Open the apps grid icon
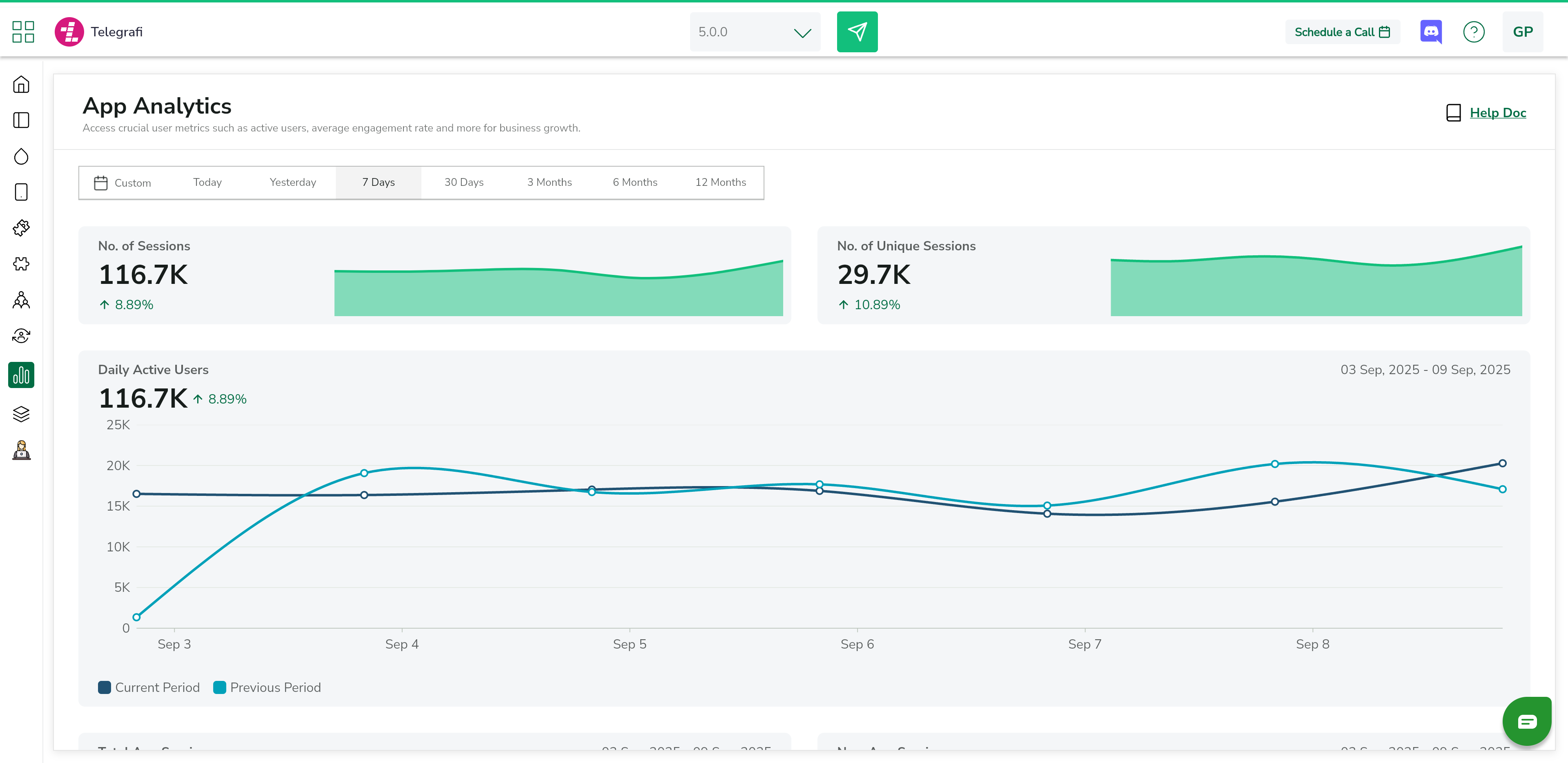1568x763 pixels. pyautogui.click(x=23, y=32)
